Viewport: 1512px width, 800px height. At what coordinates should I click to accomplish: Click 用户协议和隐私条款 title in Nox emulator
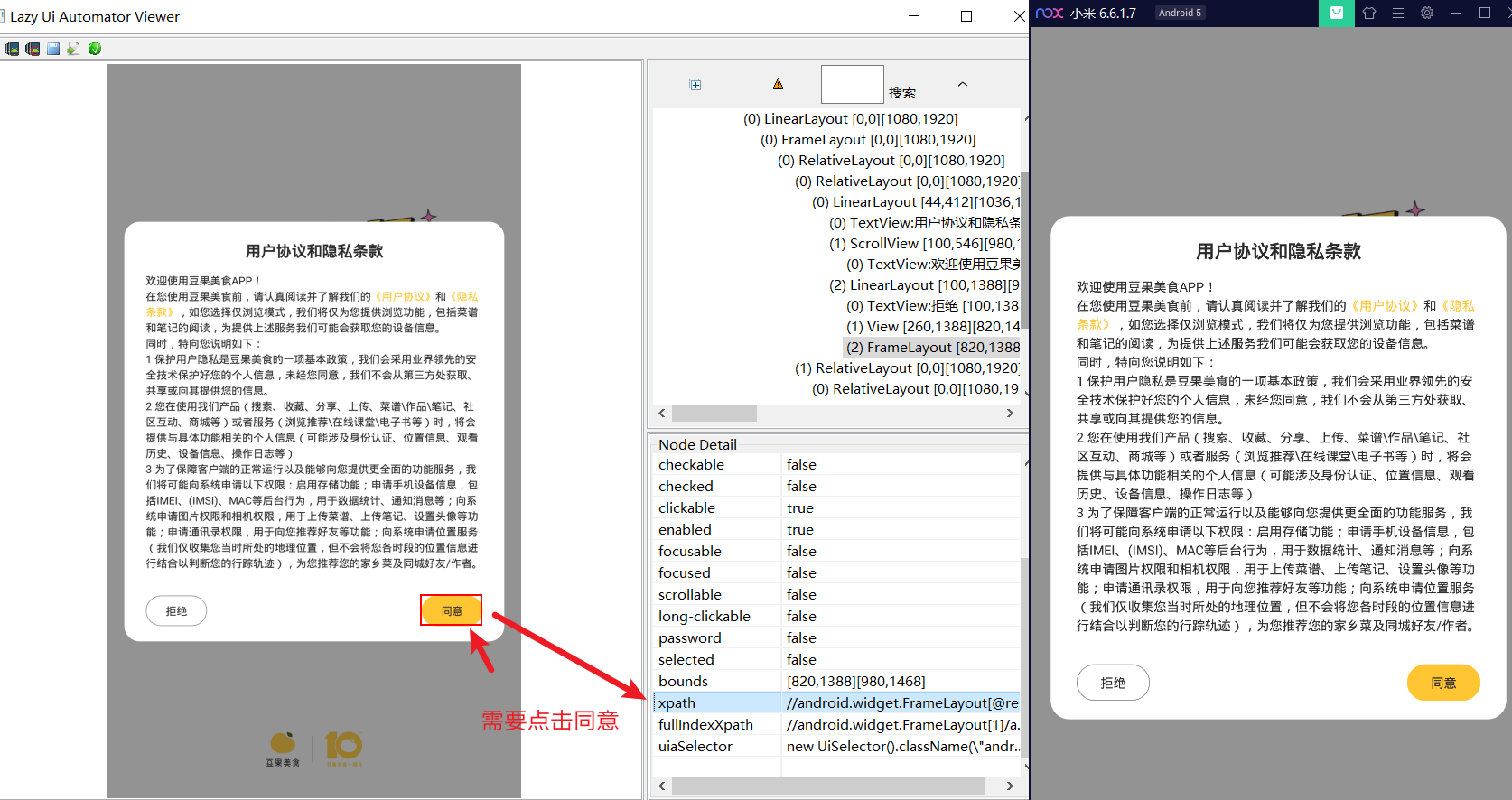(1278, 251)
